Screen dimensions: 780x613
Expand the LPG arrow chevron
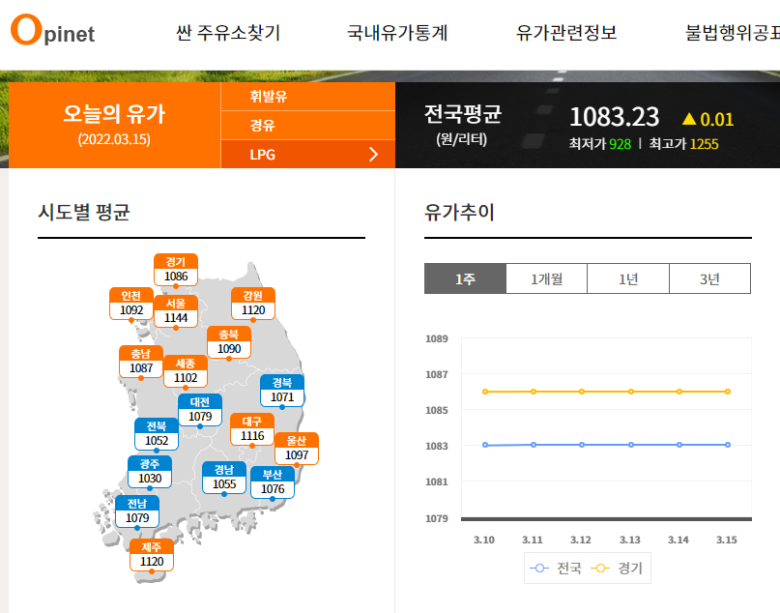click(374, 154)
